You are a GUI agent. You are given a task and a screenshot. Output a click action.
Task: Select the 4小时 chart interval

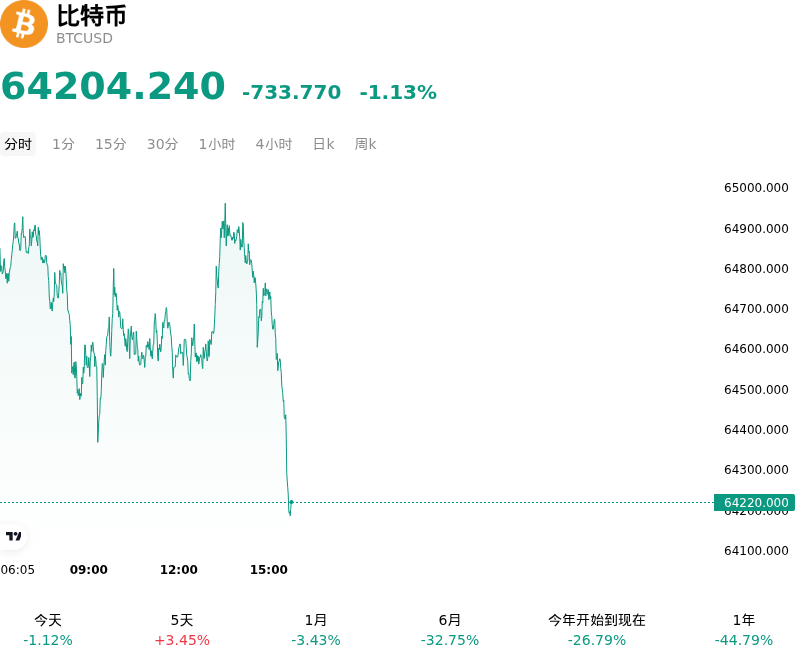tap(274, 144)
